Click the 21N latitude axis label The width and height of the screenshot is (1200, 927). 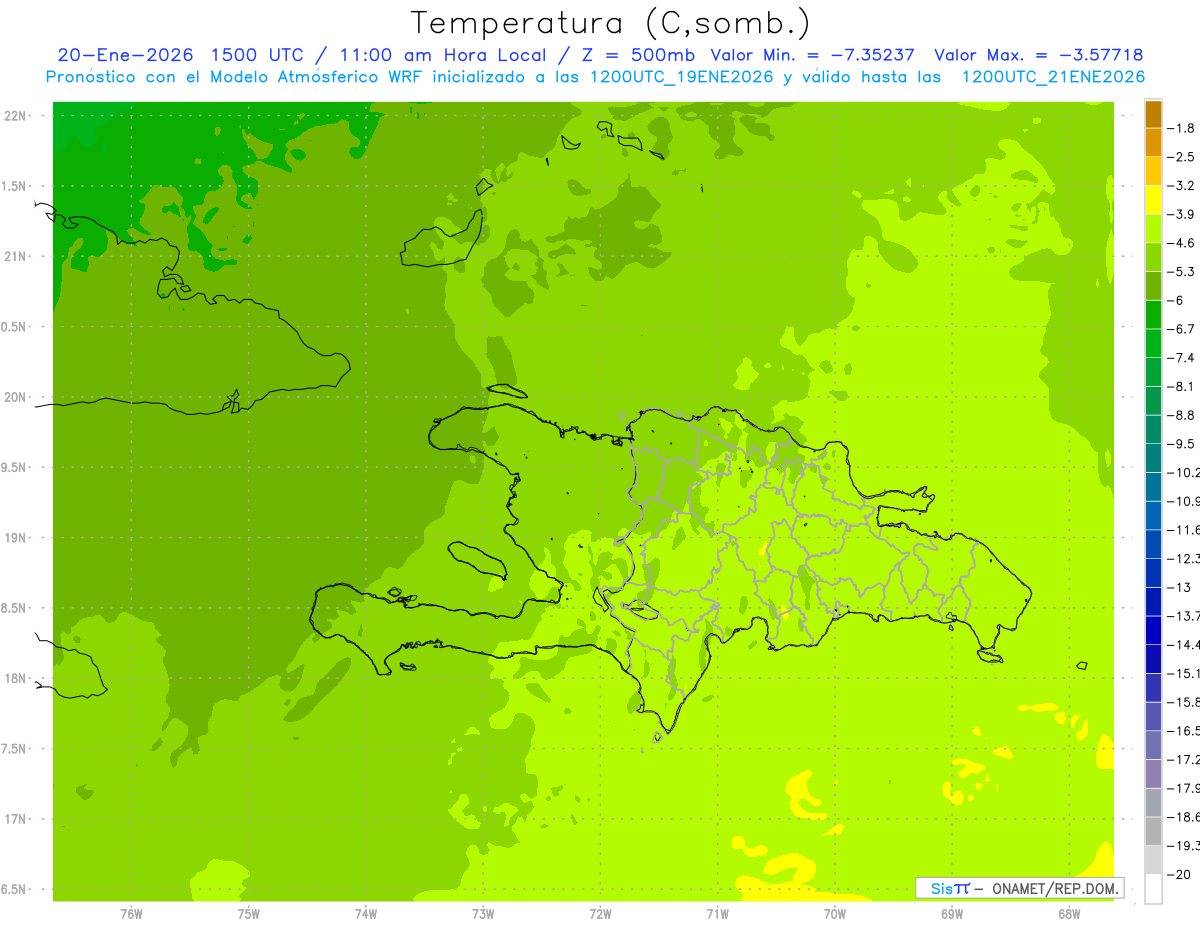[x=17, y=257]
